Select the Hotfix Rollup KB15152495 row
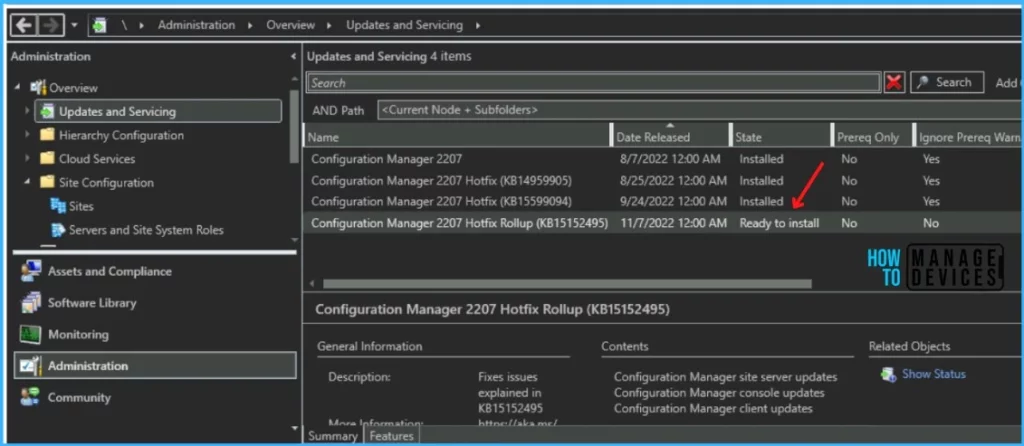The width and height of the screenshot is (1024, 446). pyautogui.click(x=664, y=223)
